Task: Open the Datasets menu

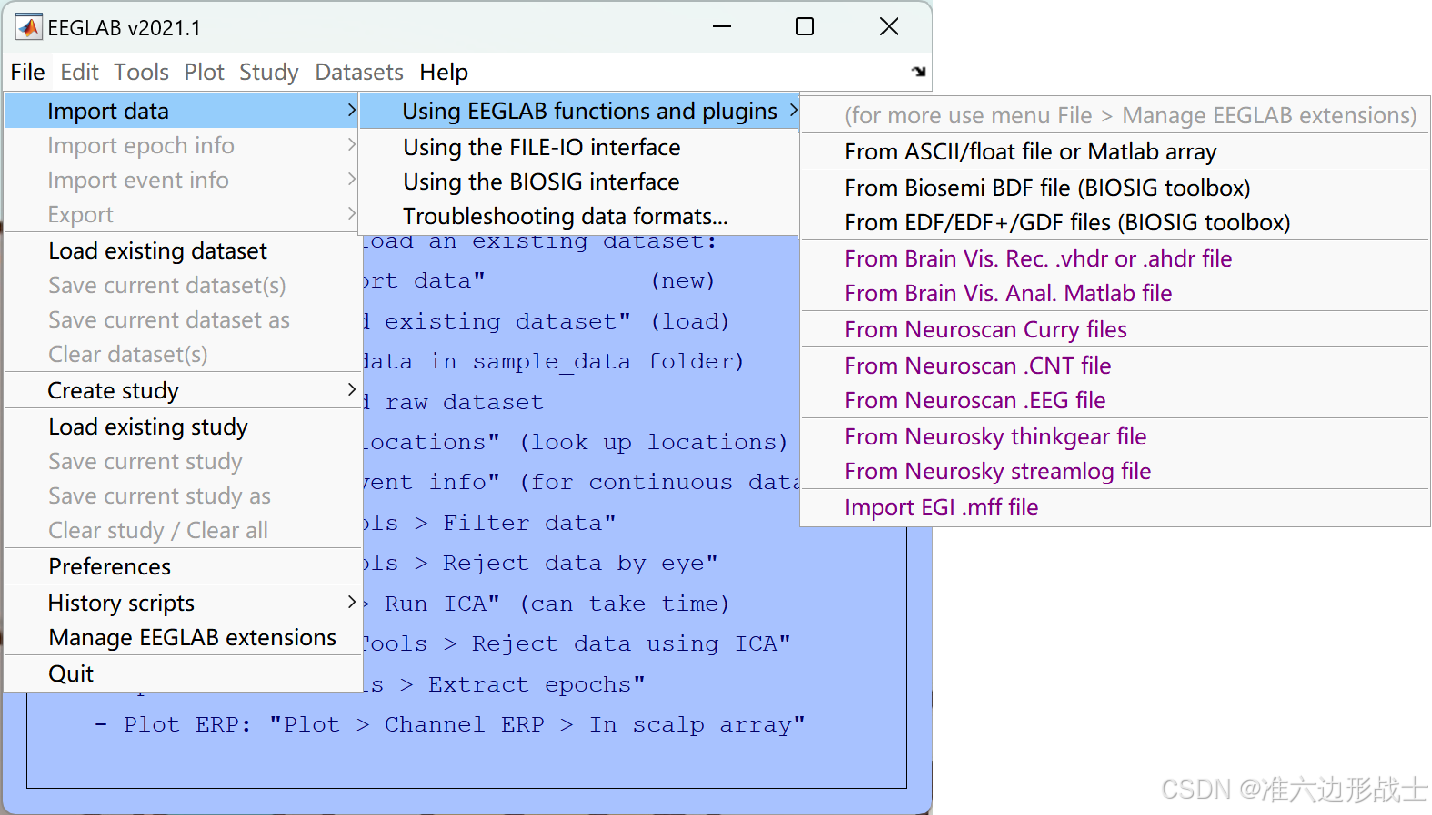Action: pyautogui.click(x=359, y=72)
